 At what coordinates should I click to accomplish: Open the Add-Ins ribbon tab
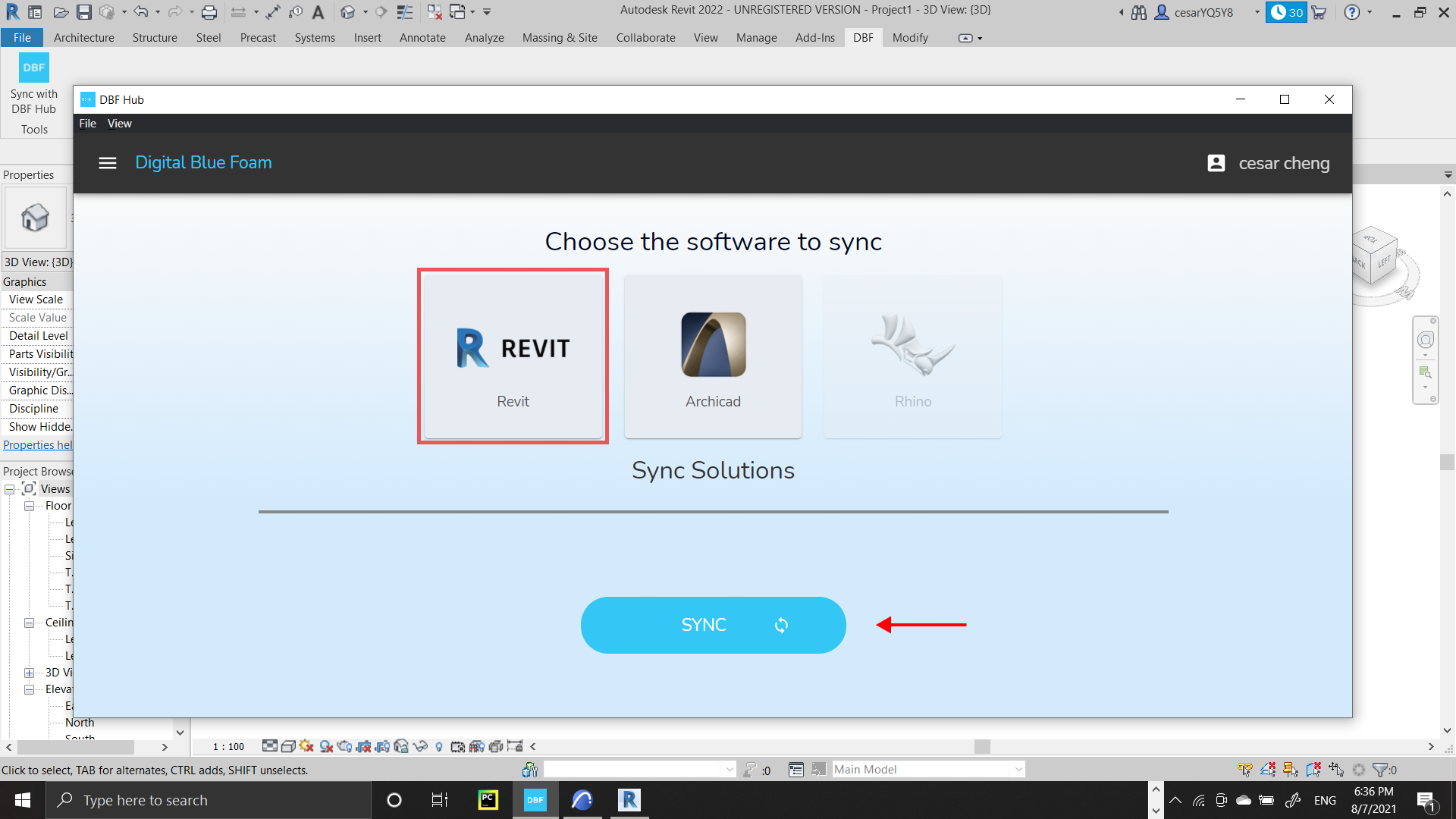[x=815, y=38]
